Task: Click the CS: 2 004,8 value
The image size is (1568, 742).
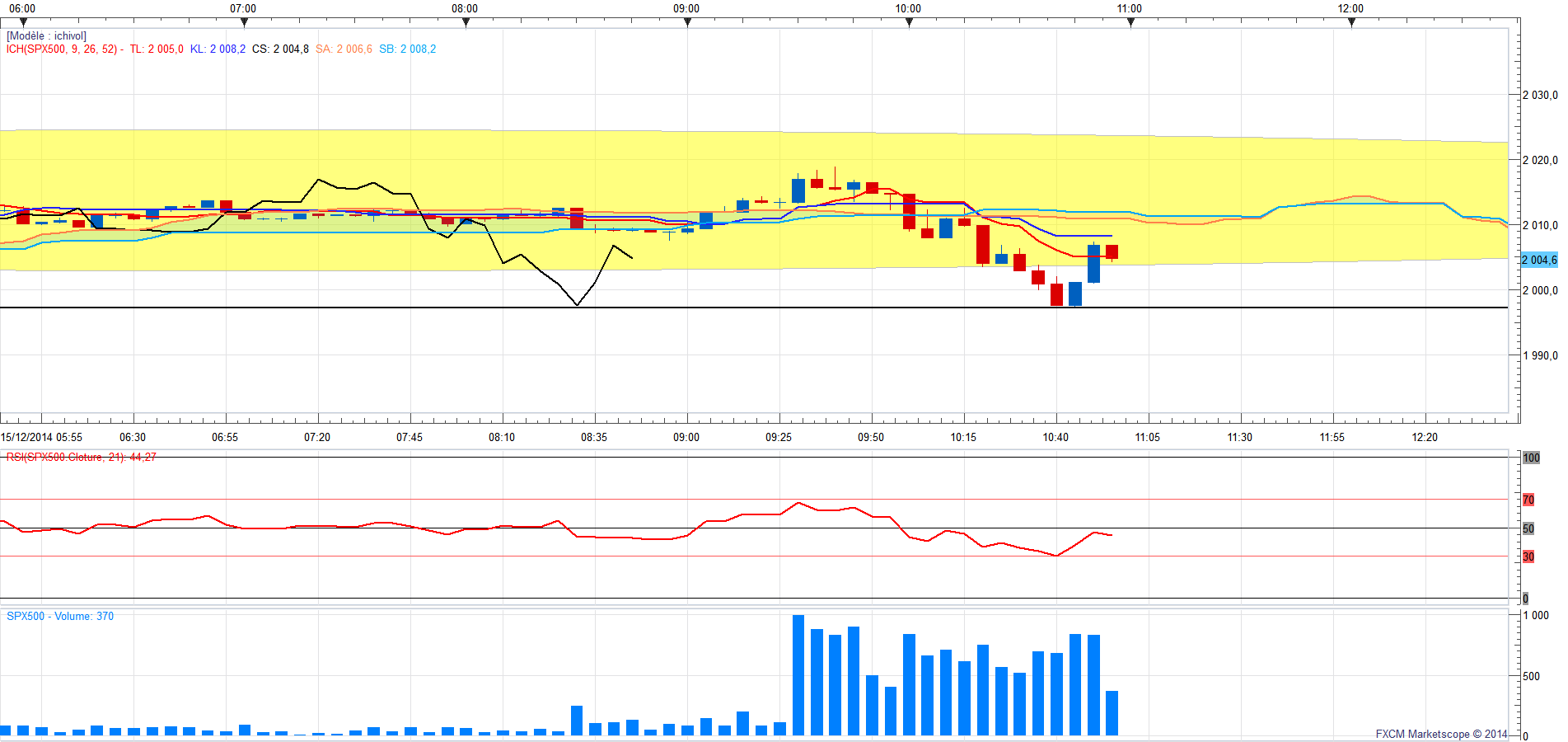Action: (280, 49)
